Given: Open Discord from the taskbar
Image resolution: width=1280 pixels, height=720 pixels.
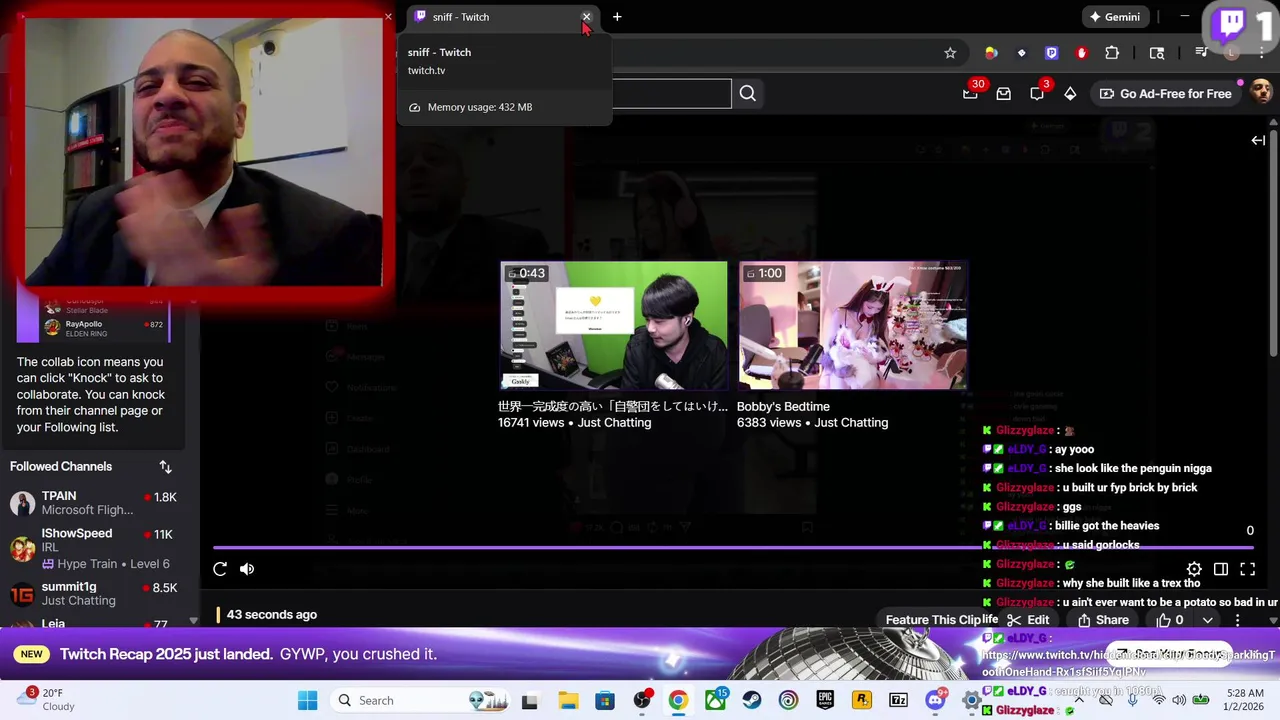Looking at the screenshot, I should 935,700.
